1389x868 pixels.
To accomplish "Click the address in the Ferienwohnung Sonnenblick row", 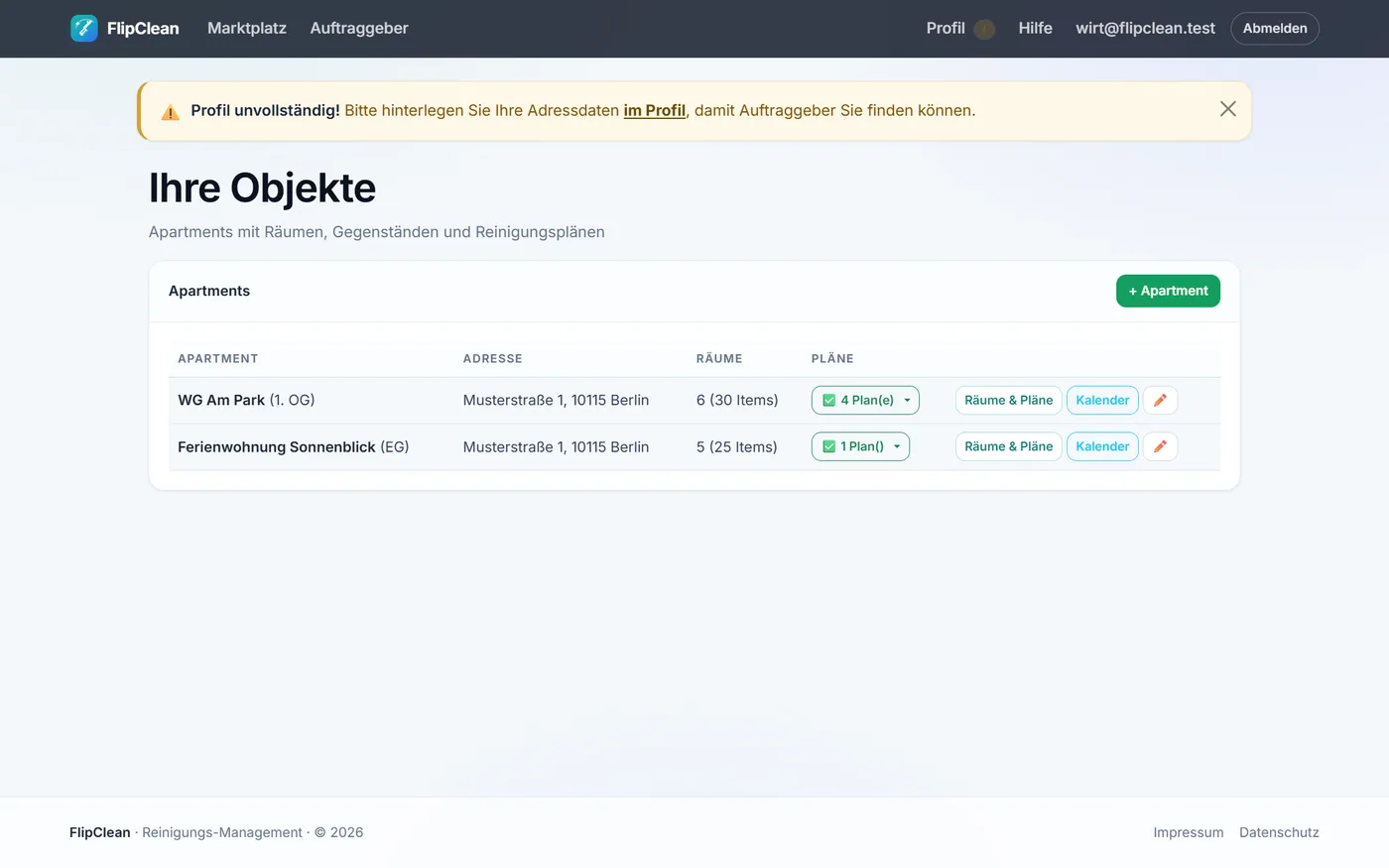I will pyautogui.click(x=556, y=446).
